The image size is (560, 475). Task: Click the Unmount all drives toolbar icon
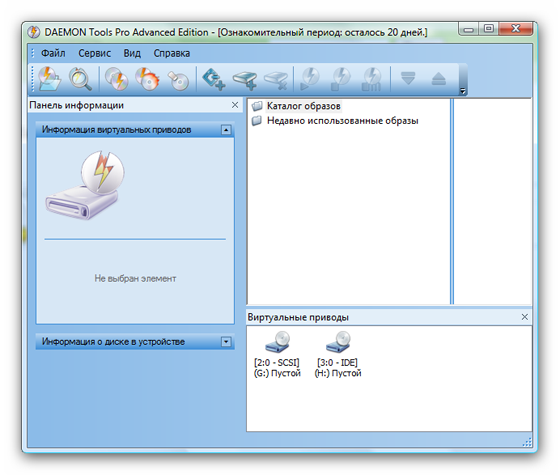coord(371,79)
